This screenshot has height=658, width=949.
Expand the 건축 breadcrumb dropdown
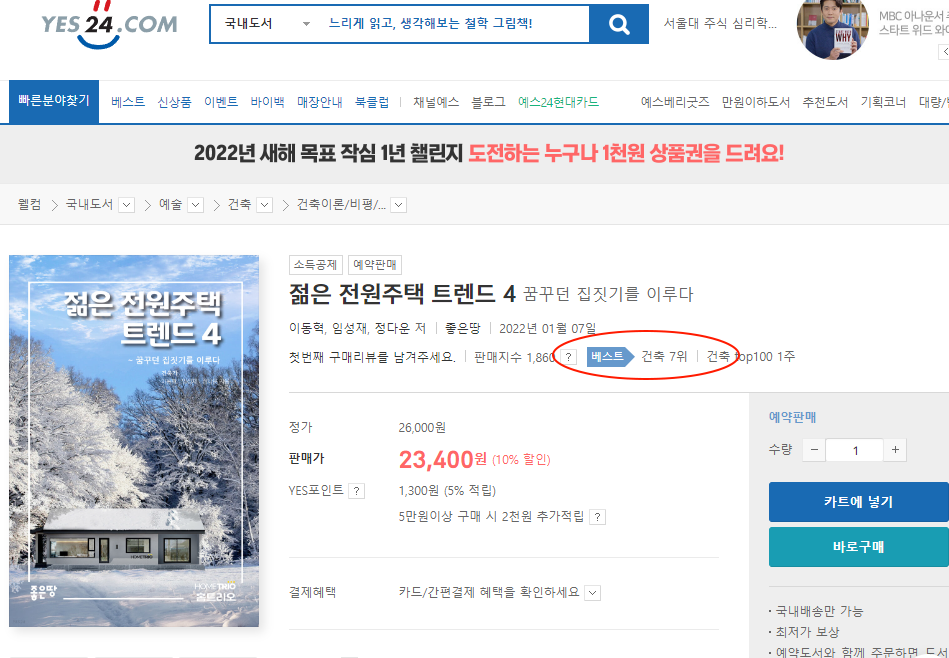(x=264, y=205)
